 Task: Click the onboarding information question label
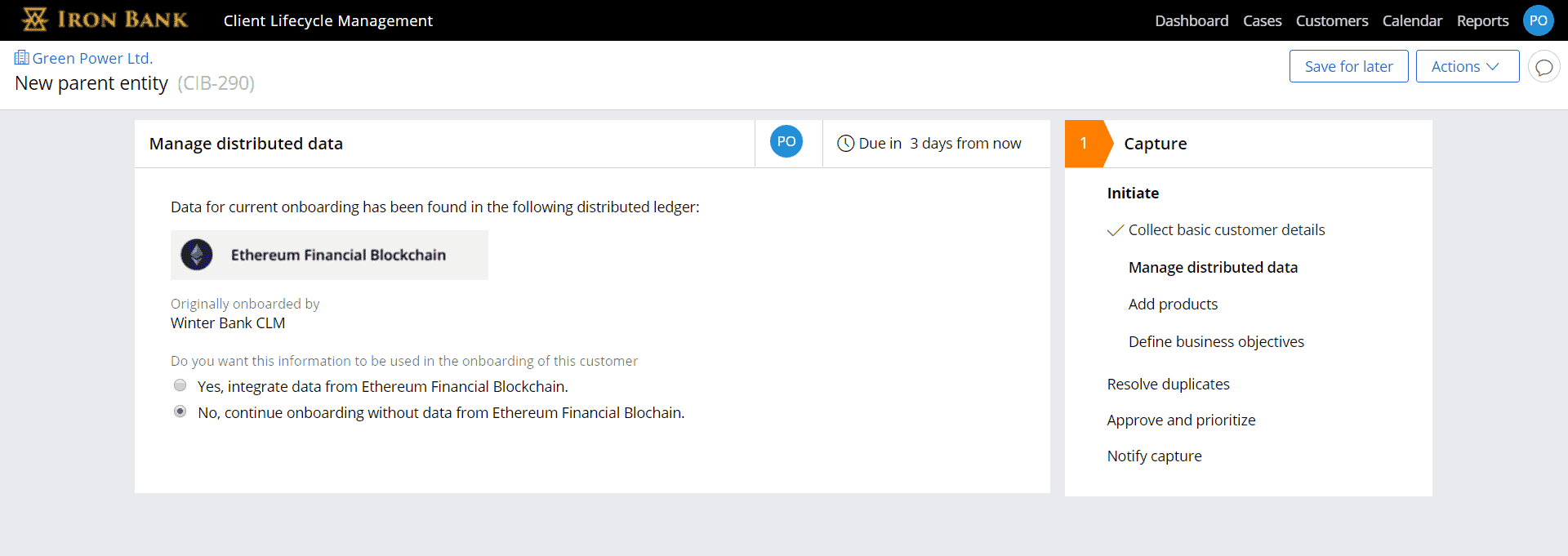(x=404, y=361)
